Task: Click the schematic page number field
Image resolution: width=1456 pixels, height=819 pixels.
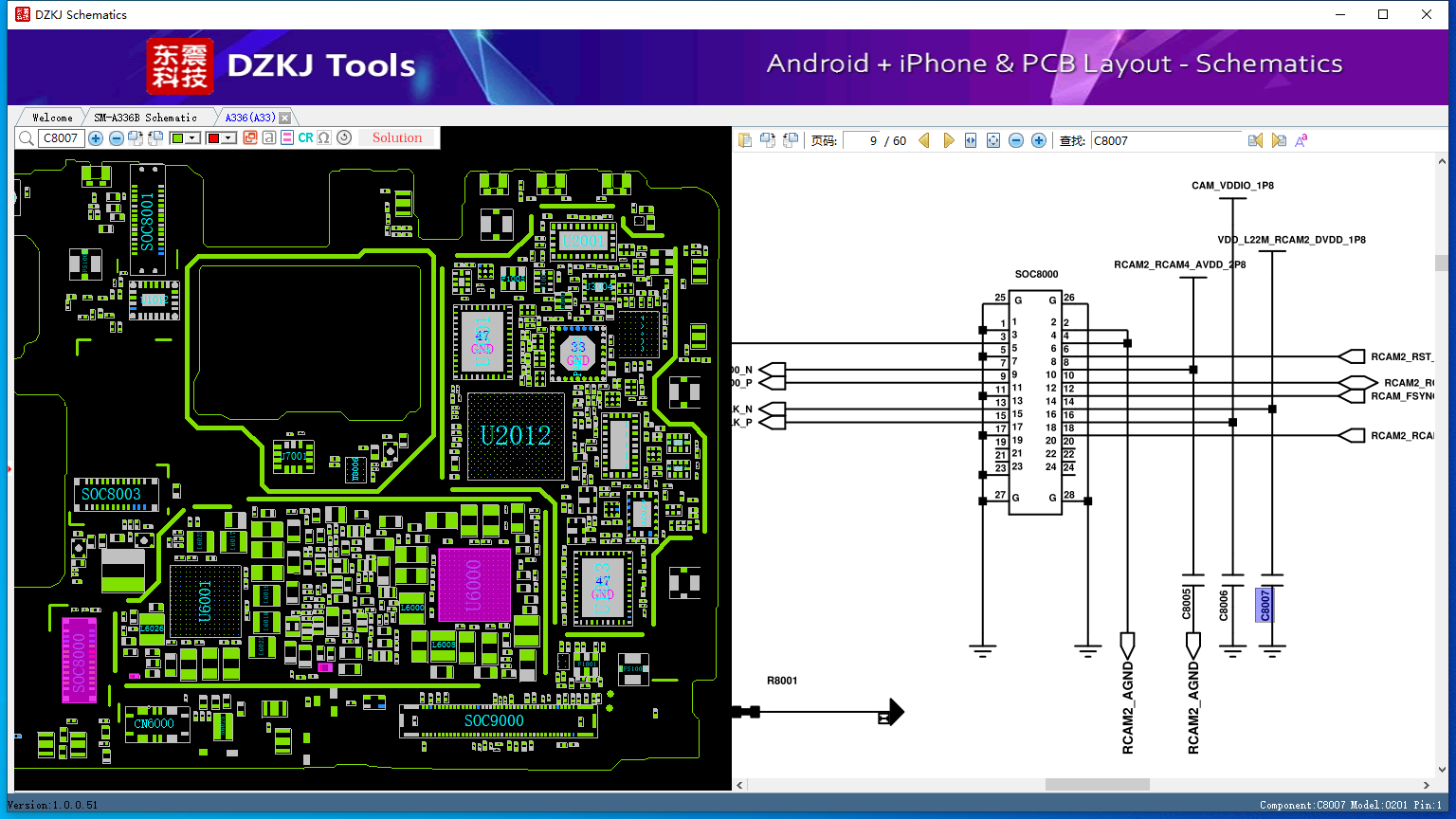Action: pyautogui.click(x=861, y=140)
